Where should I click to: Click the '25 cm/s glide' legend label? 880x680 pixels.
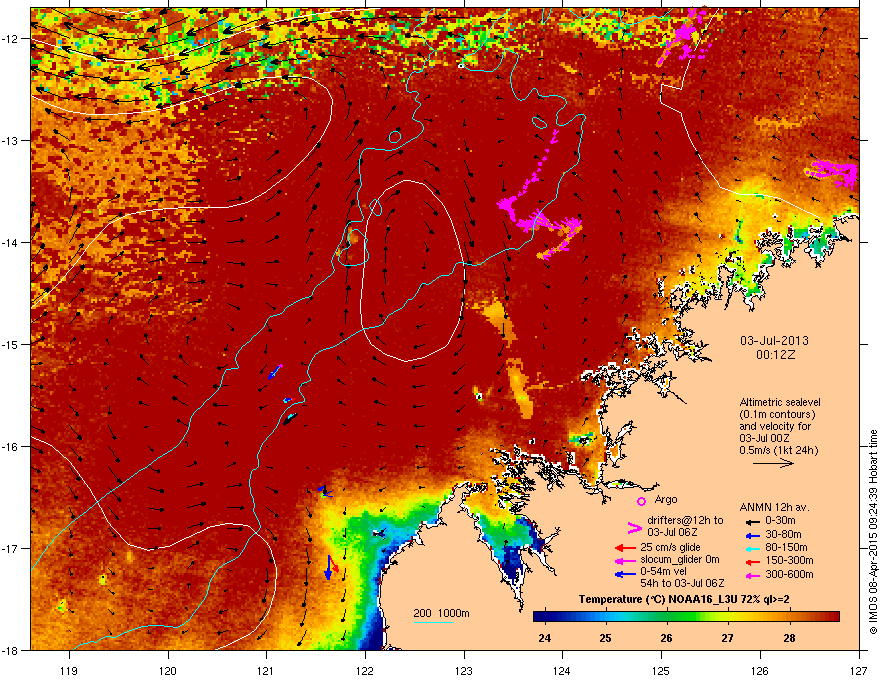click(x=671, y=547)
